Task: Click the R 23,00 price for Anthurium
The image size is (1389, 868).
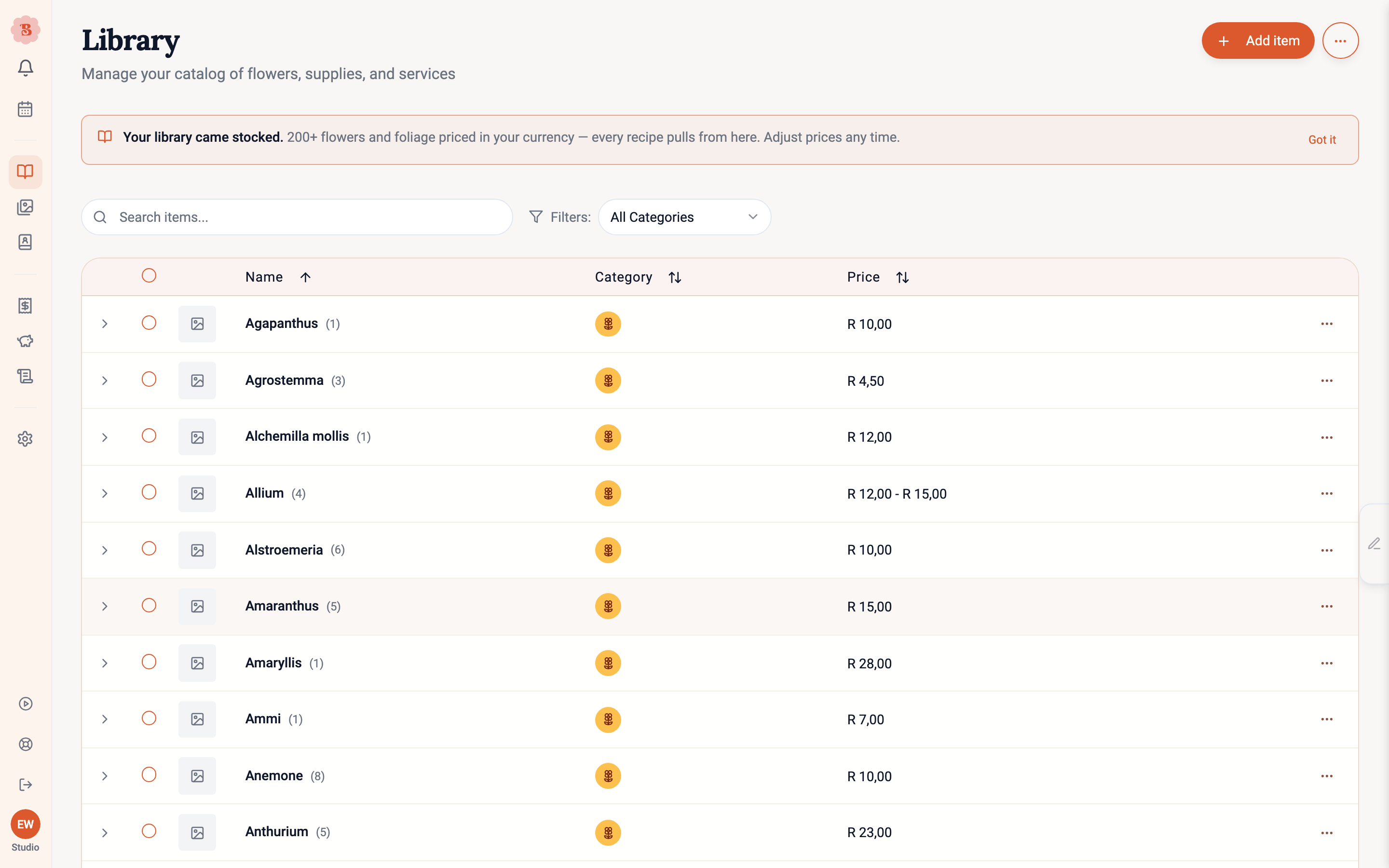Action: pyautogui.click(x=869, y=833)
